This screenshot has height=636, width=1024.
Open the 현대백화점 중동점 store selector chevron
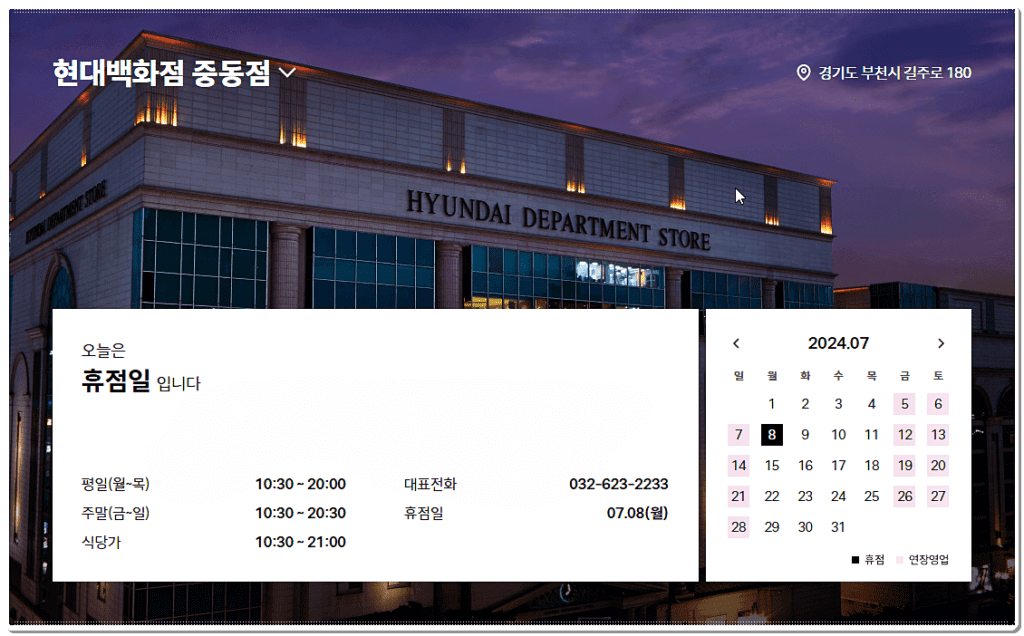pos(288,72)
